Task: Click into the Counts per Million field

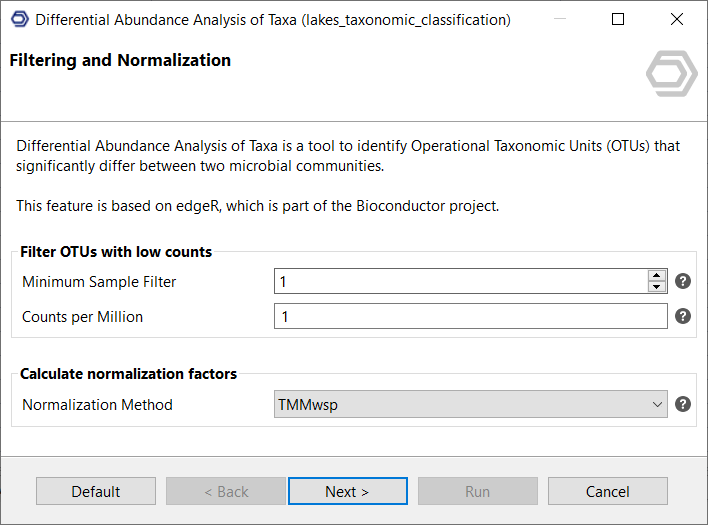Action: tap(470, 317)
